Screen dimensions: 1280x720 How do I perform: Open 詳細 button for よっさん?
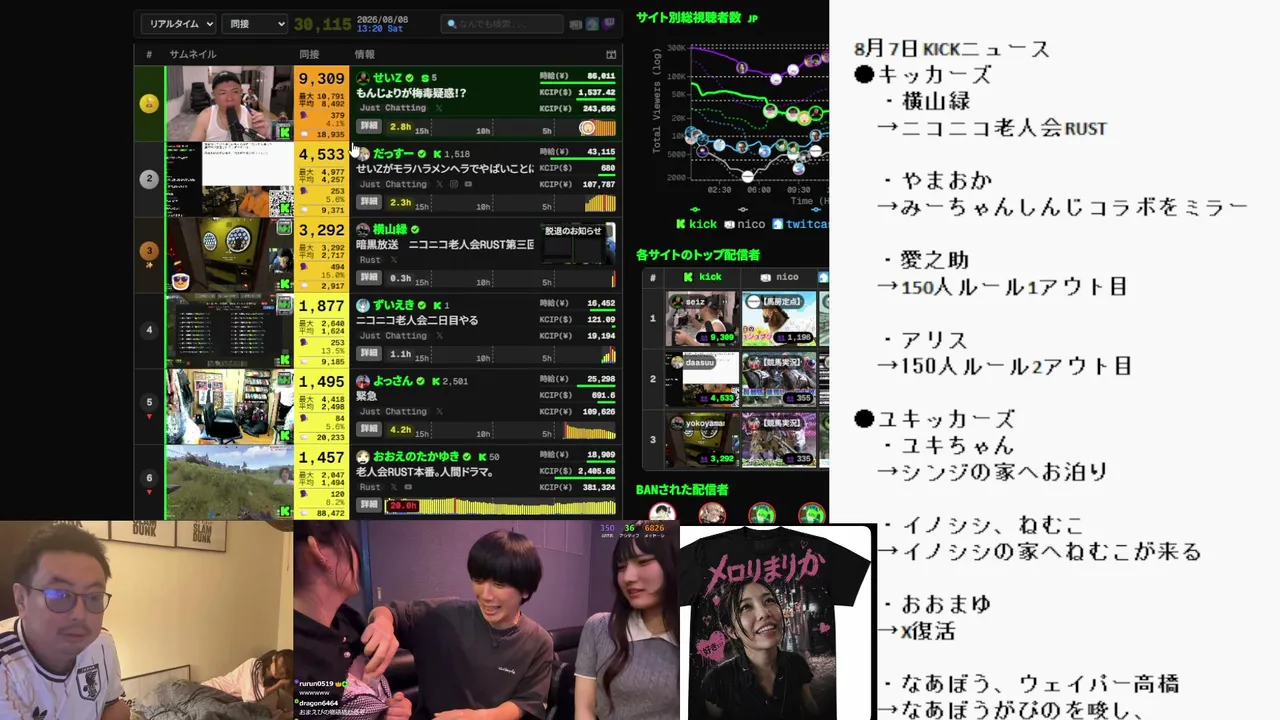pos(369,429)
